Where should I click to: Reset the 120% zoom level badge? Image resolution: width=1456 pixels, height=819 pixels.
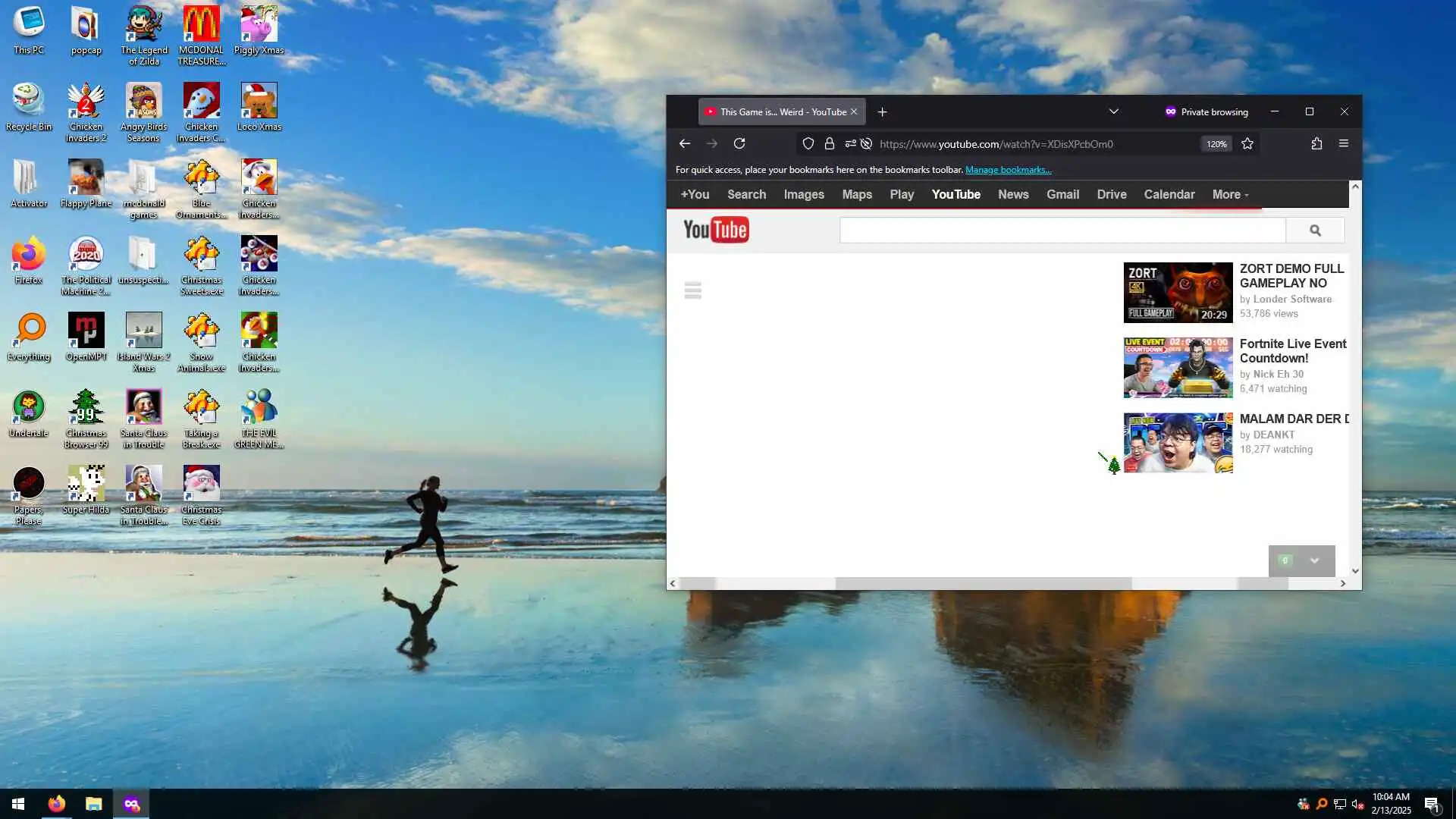click(1216, 144)
